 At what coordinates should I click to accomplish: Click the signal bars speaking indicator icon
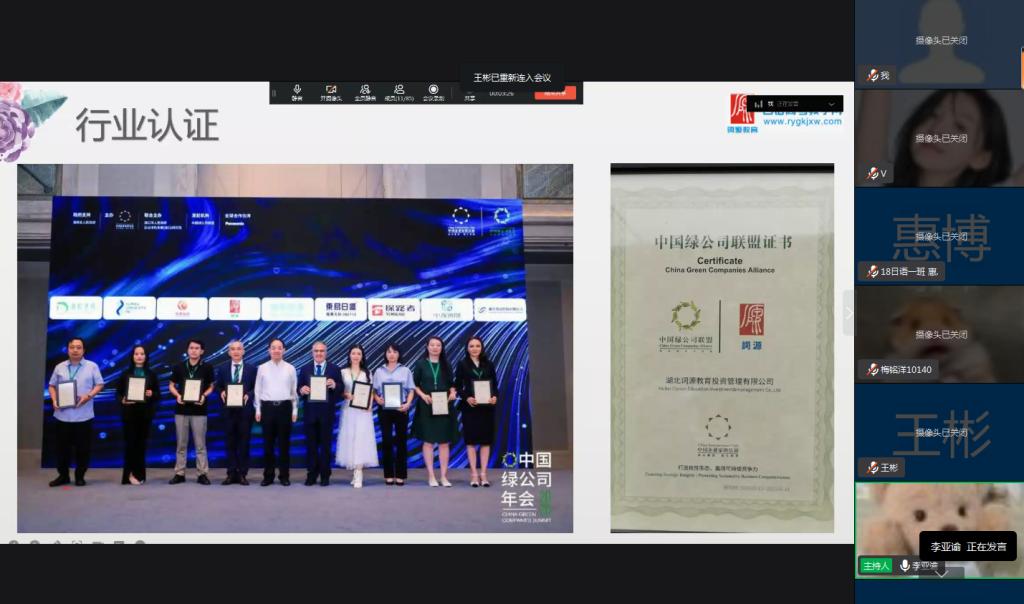pyautogui.click(x=758, y=103)
